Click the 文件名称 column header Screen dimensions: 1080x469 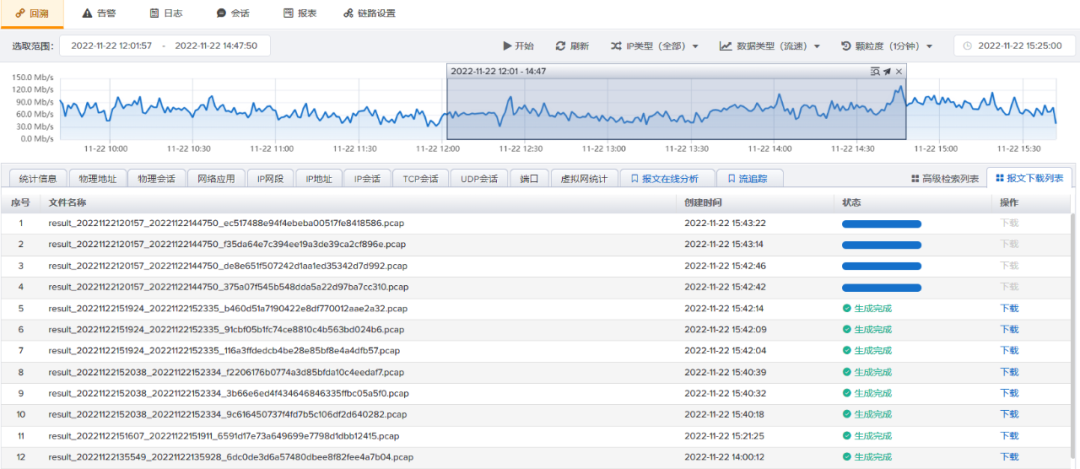(x=67, y=202)
